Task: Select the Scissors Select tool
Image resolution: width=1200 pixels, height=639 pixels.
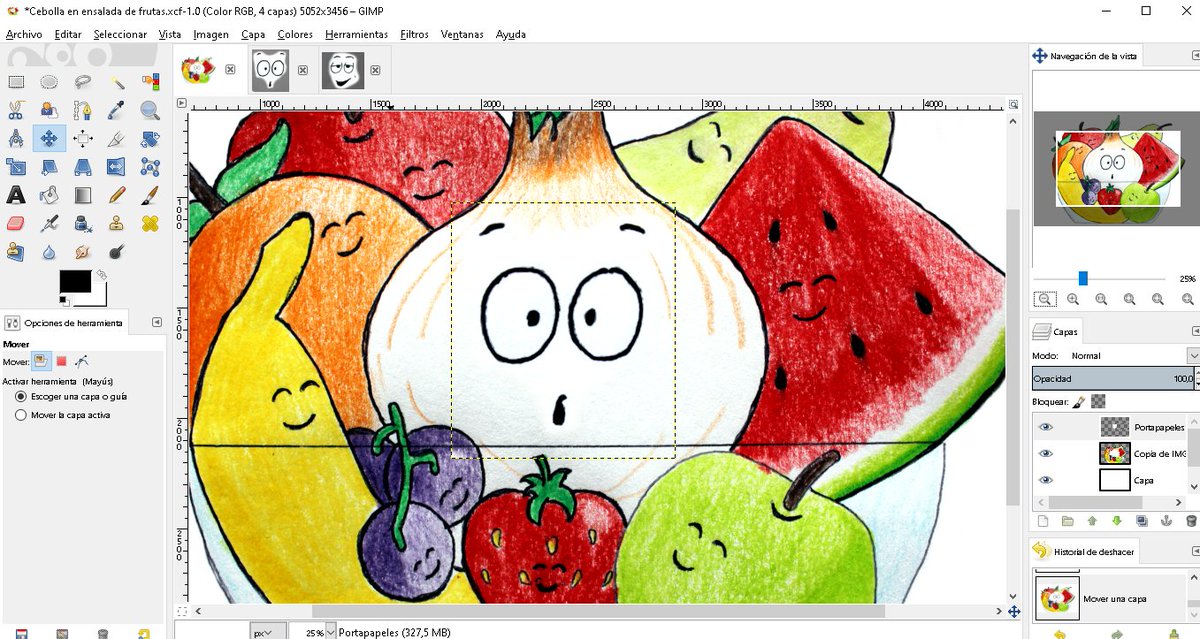Action: pyautogui.click(x=16, y=110)
